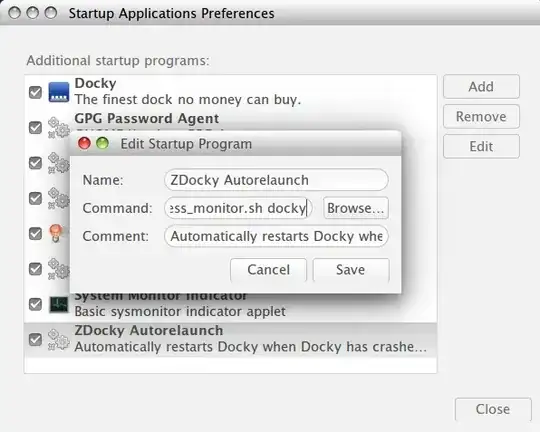Click Browse... to choose a command
540x432 pixels.
point(356,208)
